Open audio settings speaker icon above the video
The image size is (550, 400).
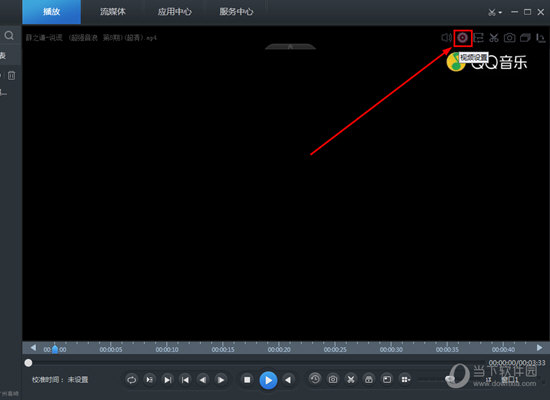click(447, 37)
